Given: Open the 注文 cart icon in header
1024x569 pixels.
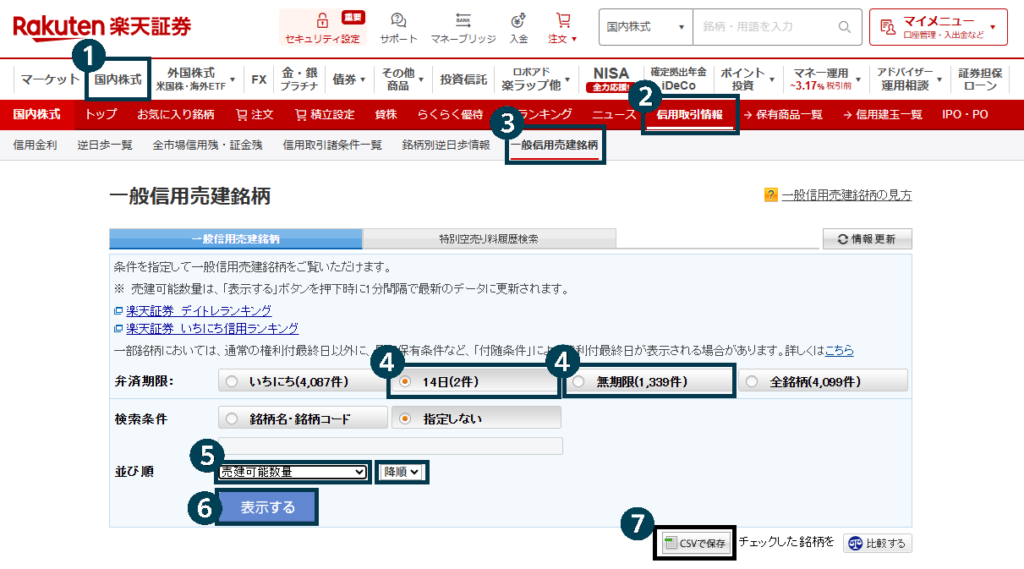Looking at the screenshot, I should click(x=563, y=20).
